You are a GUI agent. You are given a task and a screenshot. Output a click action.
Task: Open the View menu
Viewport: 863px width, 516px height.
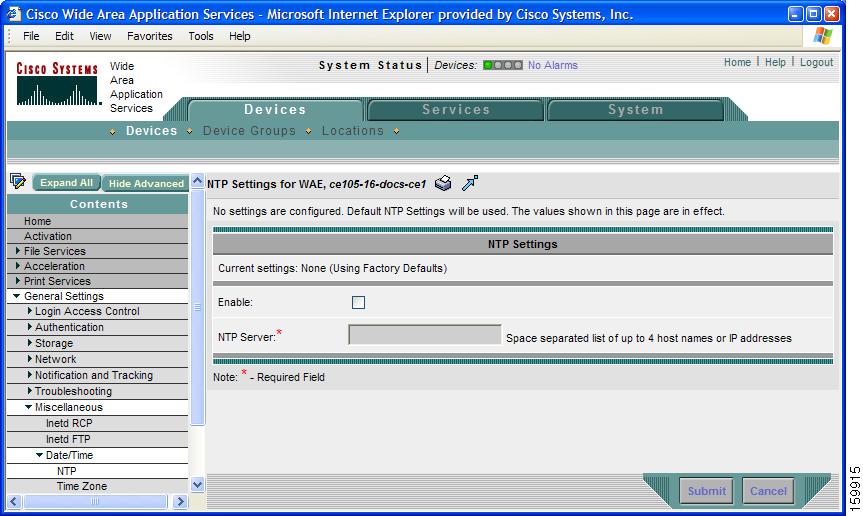pos(100,36)
